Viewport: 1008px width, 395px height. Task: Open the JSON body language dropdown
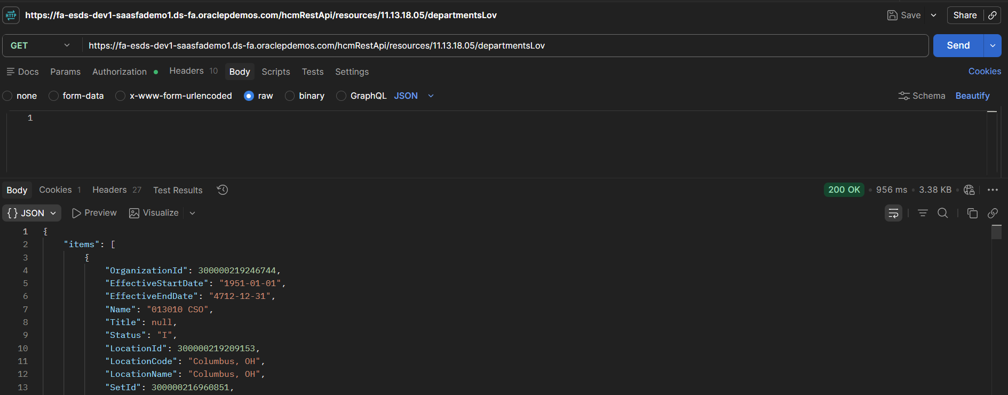coord(413,96)
